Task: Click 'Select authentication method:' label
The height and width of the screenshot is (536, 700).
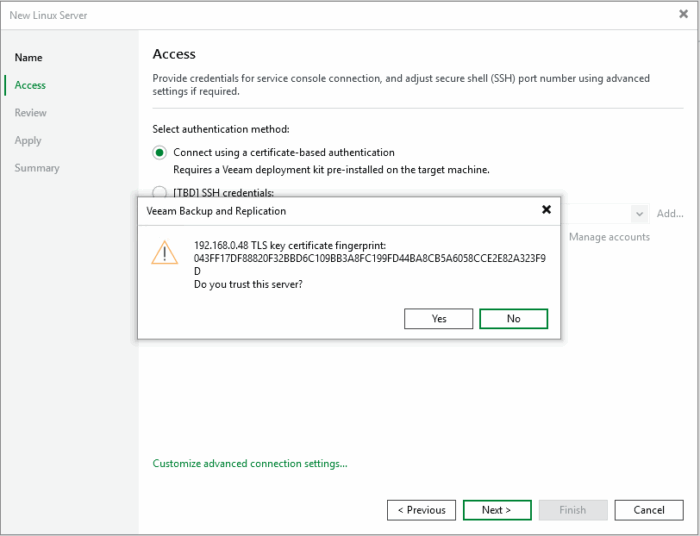Action: point(221,129)
